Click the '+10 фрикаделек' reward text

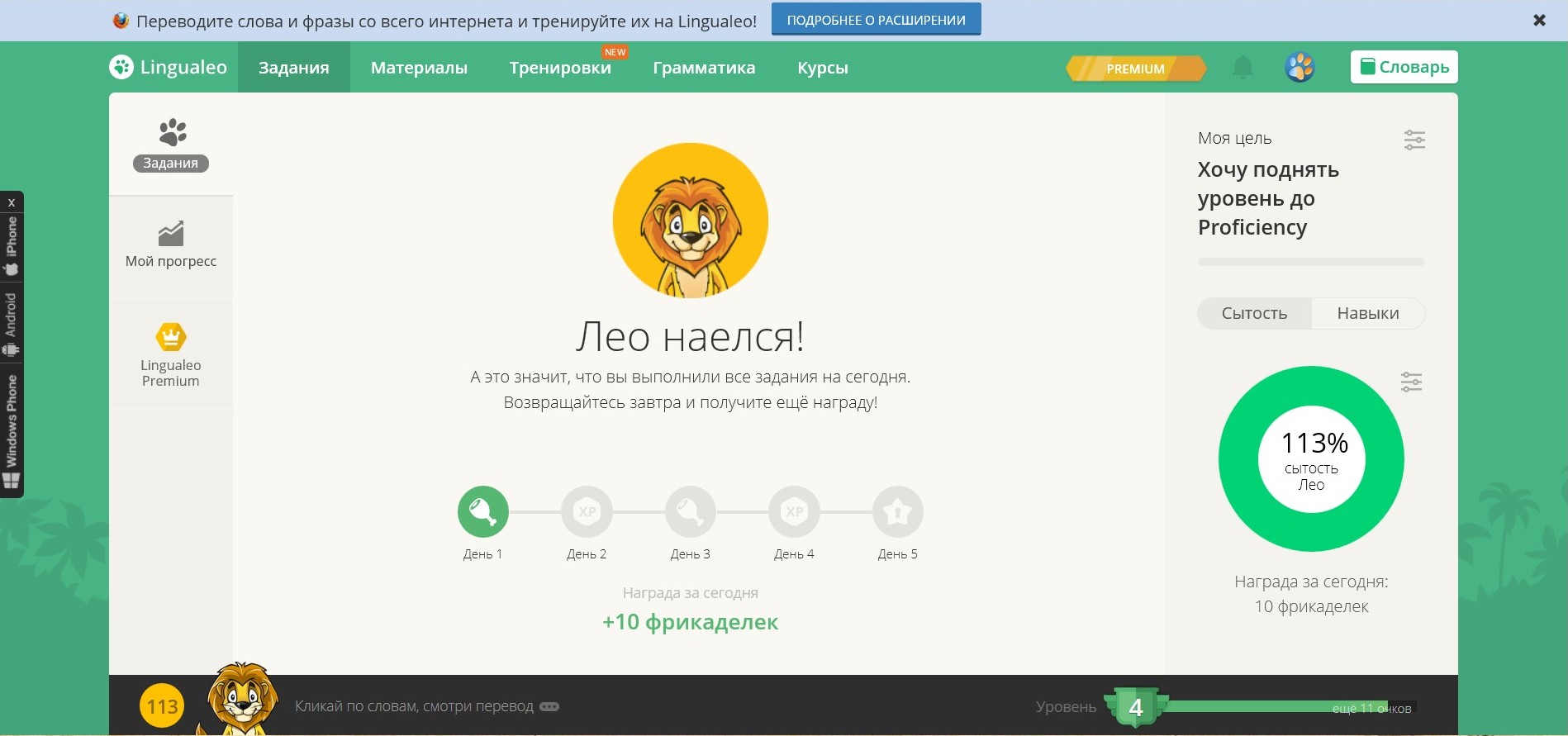691,622
